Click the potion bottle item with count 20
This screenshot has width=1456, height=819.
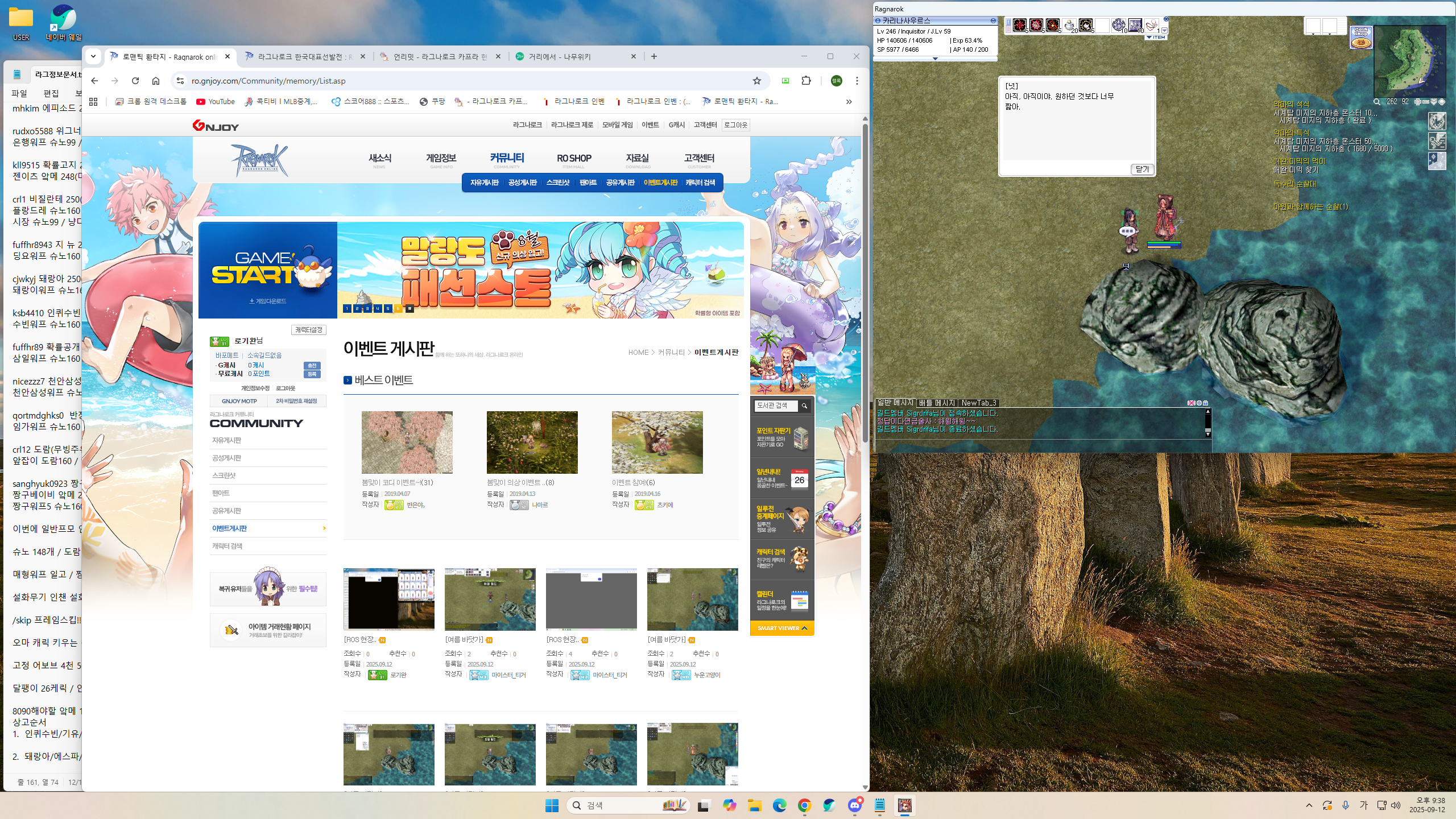[x=1070, y=25]
